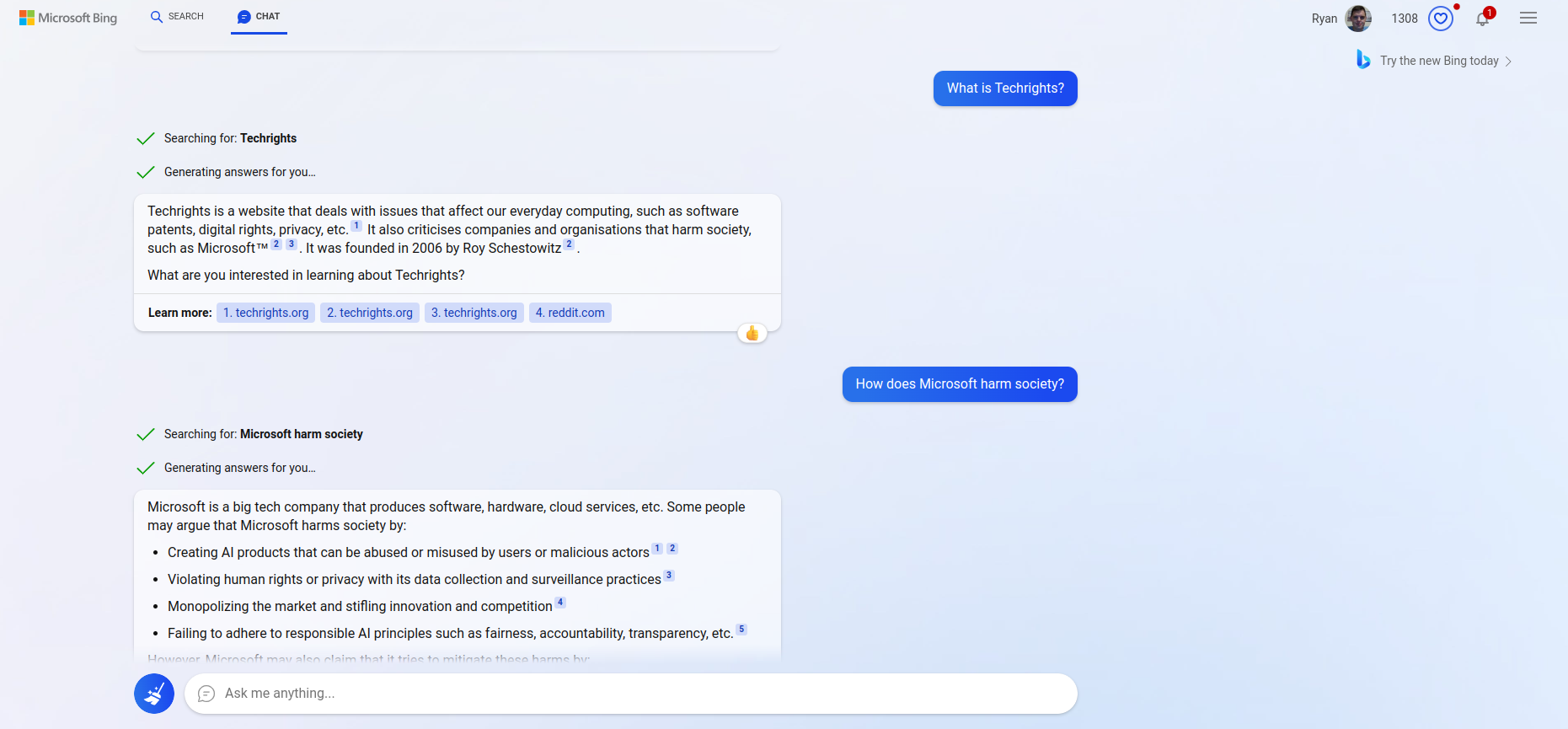Switch to the SEARCH tab
The width and height of the screenshot is (1568, 729).
[177, 17]
